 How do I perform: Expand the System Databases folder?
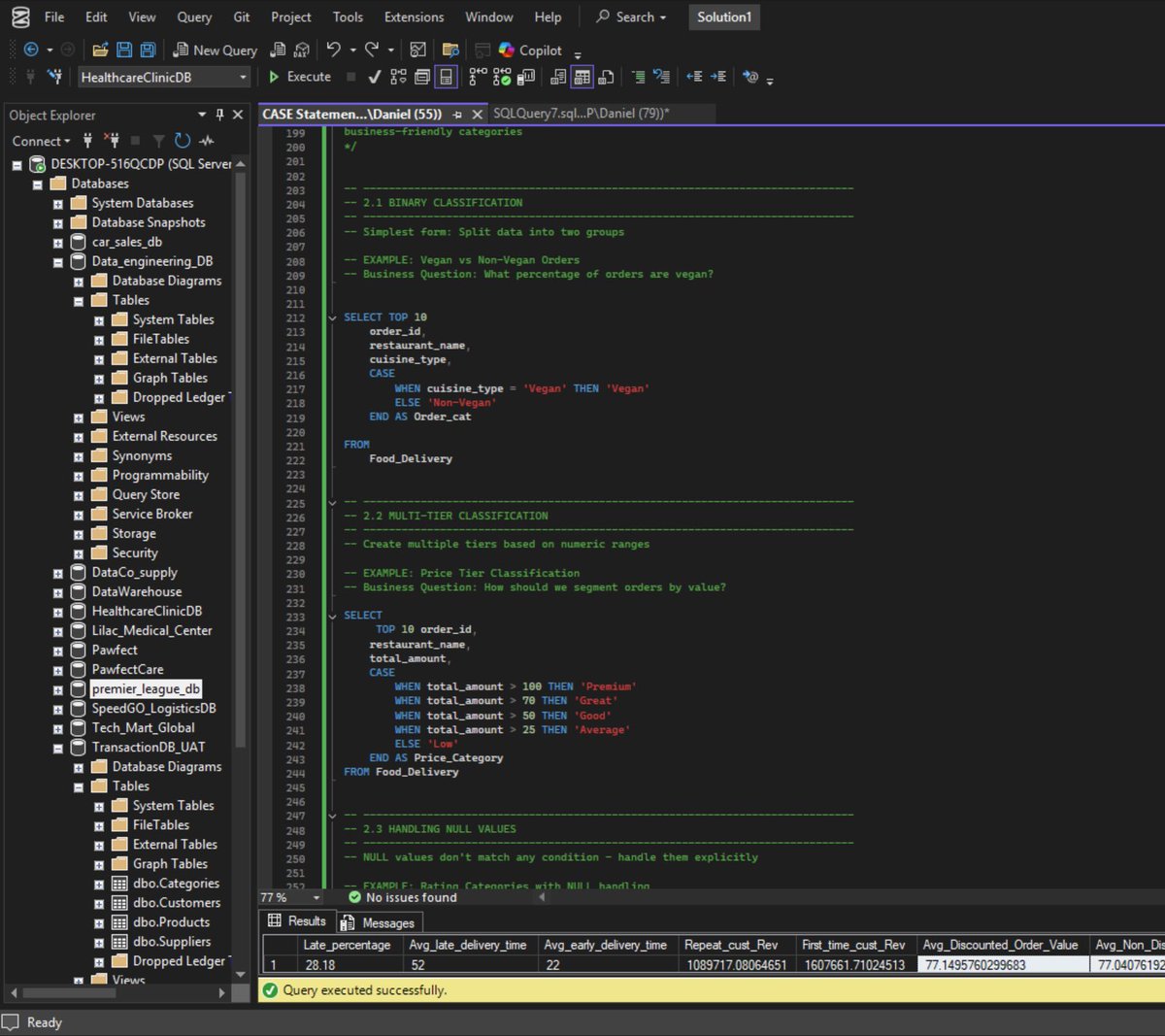coord(57,204)
